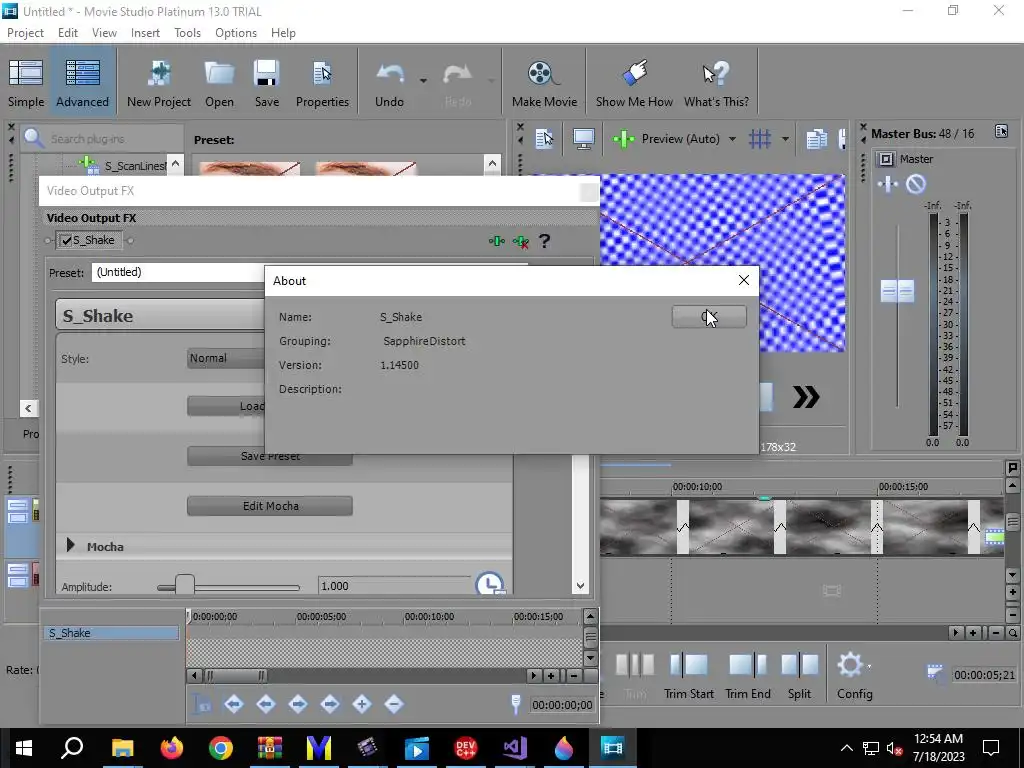Click the Plug-In Chain icon in Video Output FX
Image resolution: width=1024 pixels, height=768 pixels.
pos(496,242)
